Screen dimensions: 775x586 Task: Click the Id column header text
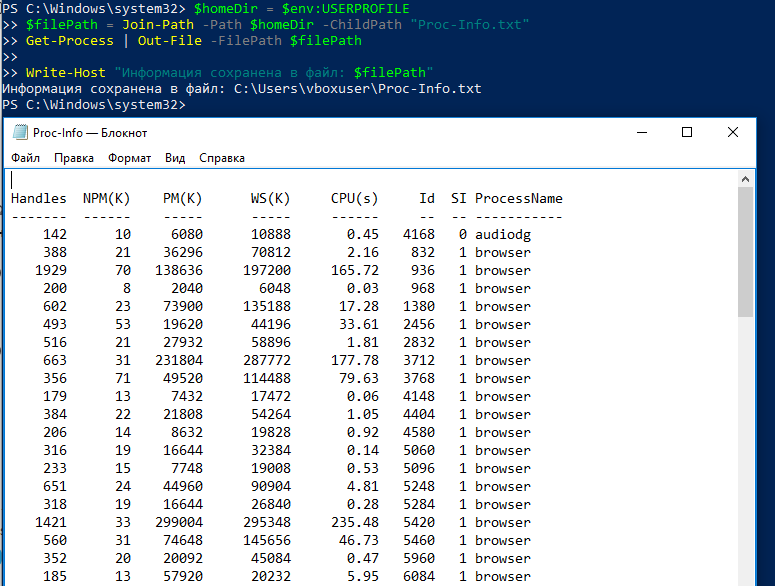pos(427,199)
